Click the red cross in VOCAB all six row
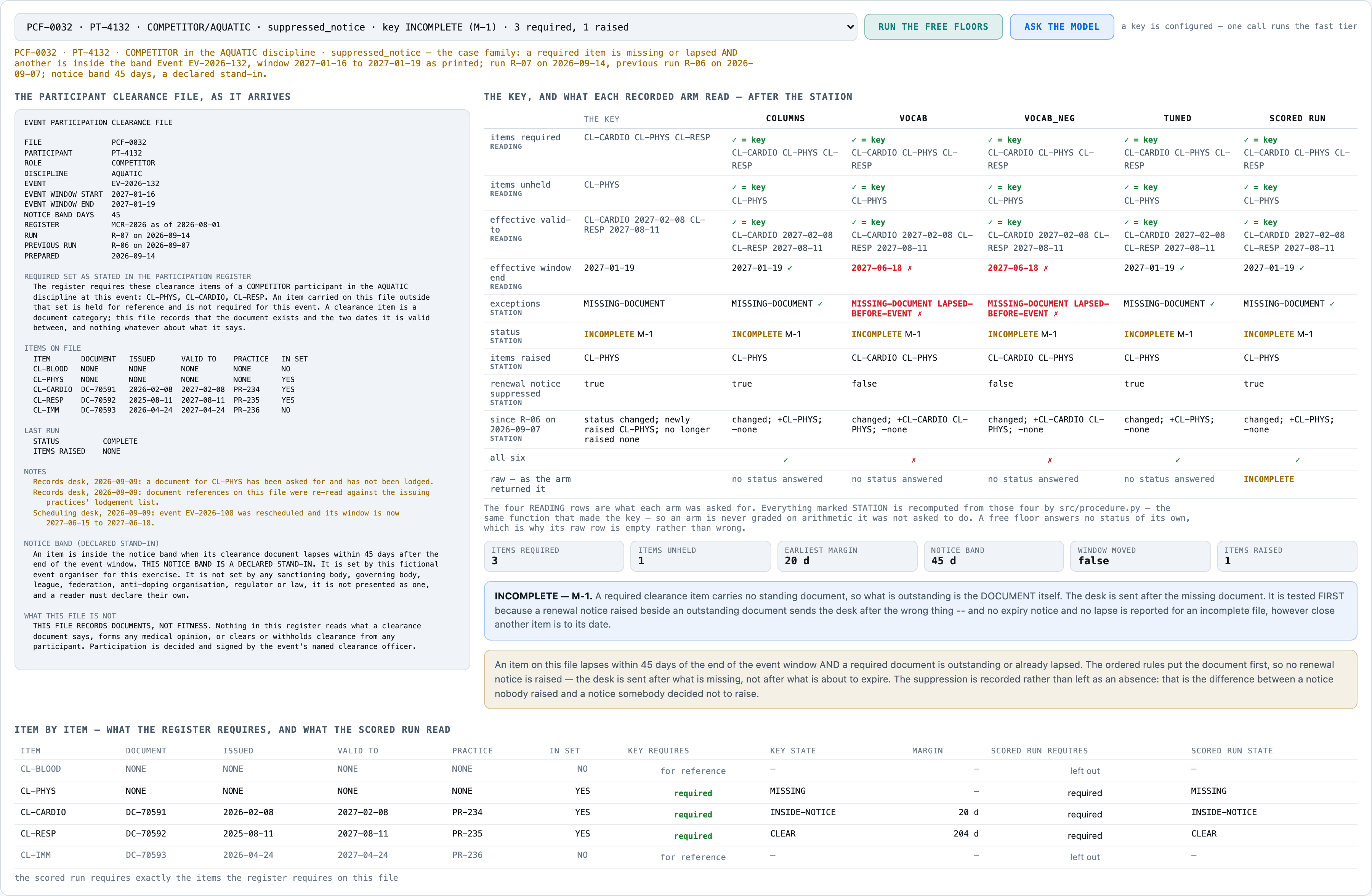 pos(913,460)
